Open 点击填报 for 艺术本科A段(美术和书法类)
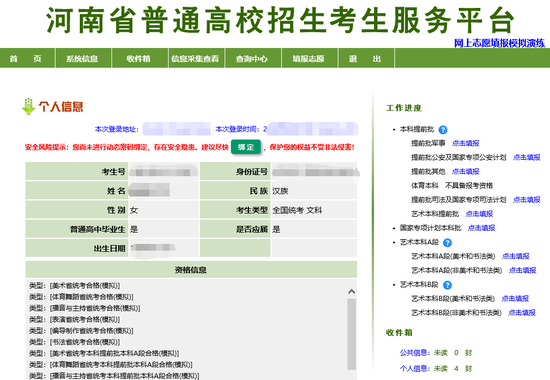The image size is (550, 380). click(516, 256)
